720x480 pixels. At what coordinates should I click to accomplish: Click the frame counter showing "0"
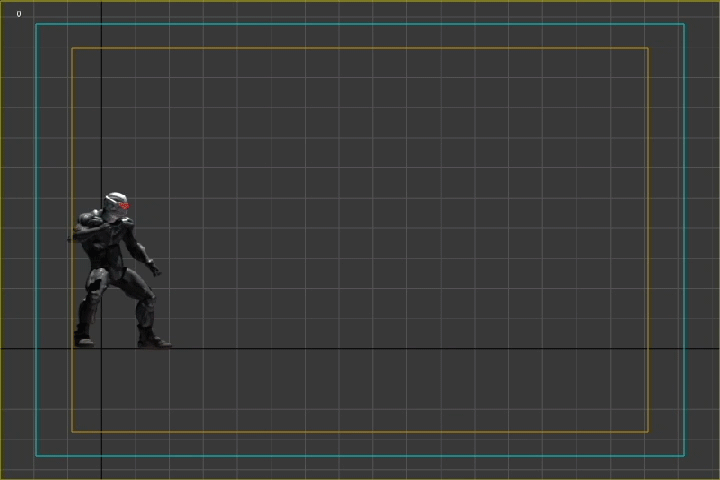click(x=19, y=14)
